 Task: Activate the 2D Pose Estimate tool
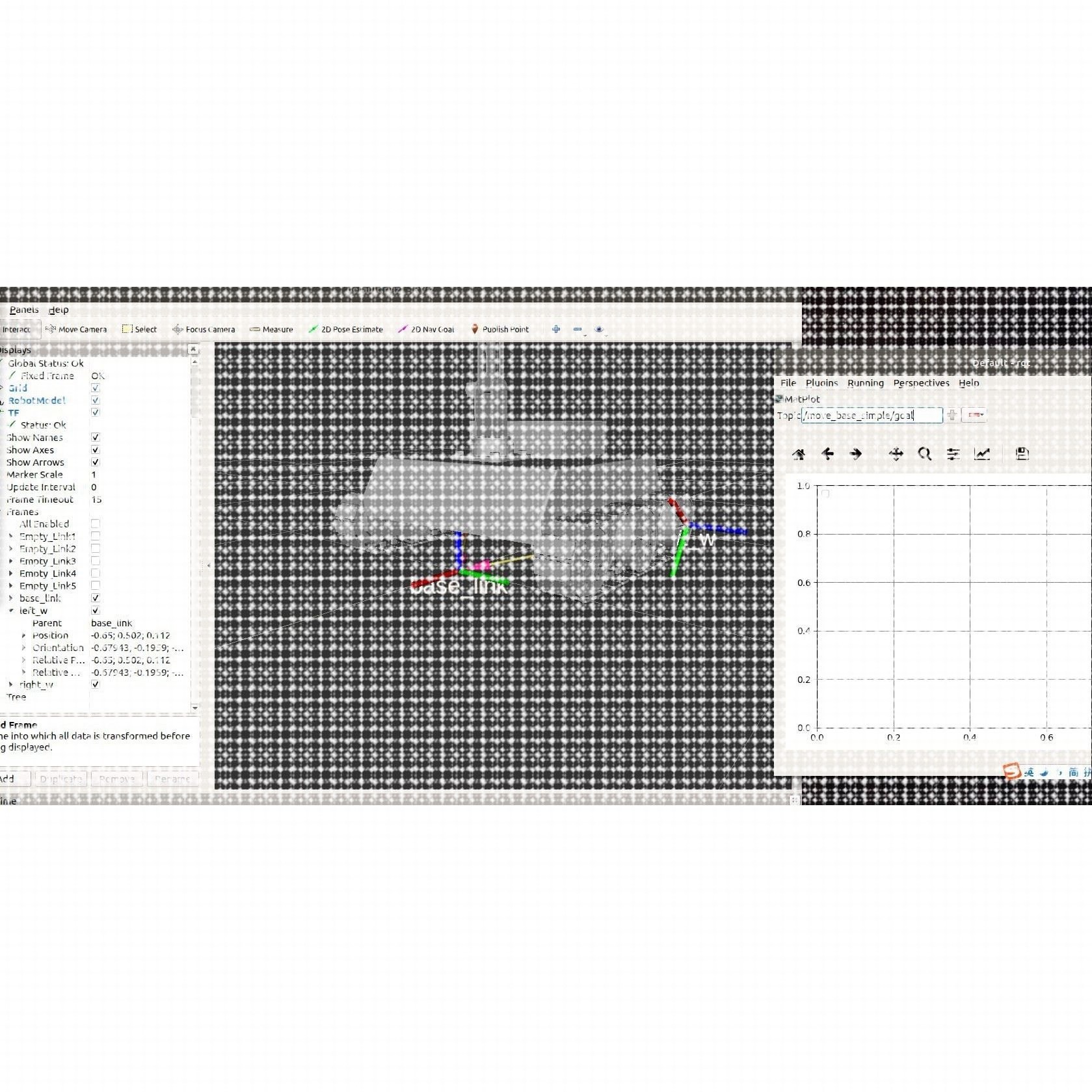click(x=345, y=329)
